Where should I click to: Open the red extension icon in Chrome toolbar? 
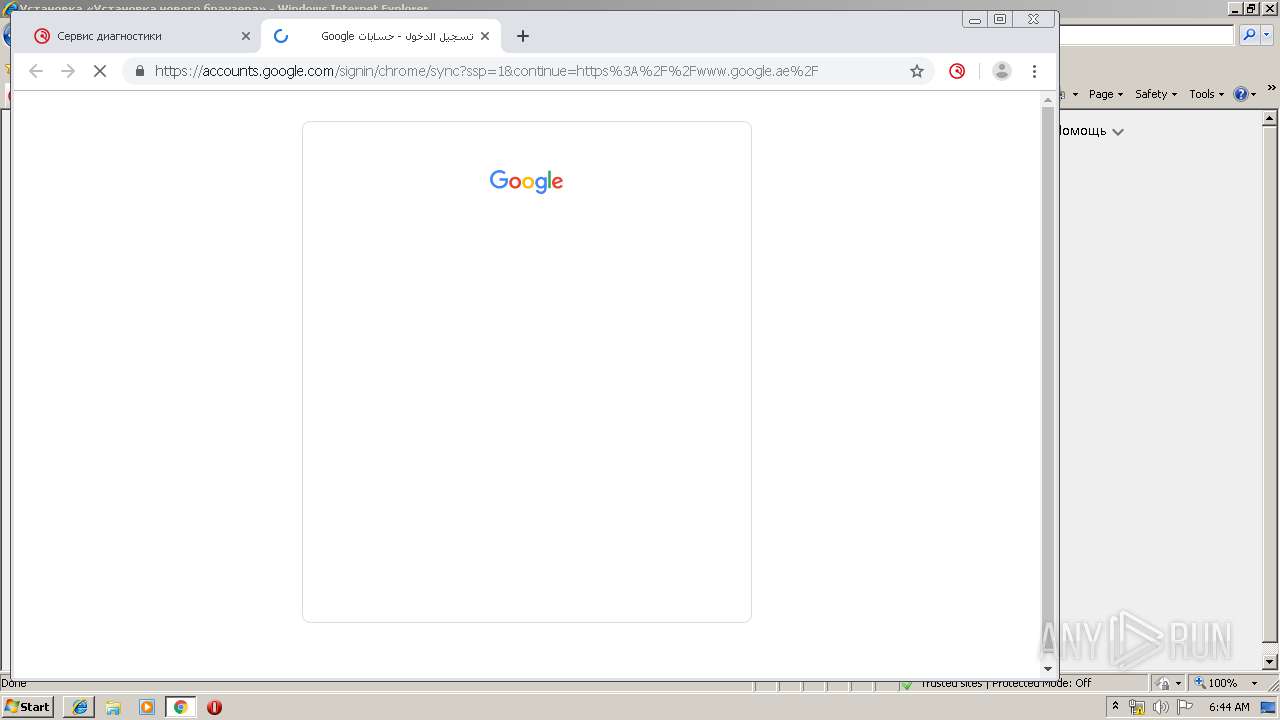[957, 71]
